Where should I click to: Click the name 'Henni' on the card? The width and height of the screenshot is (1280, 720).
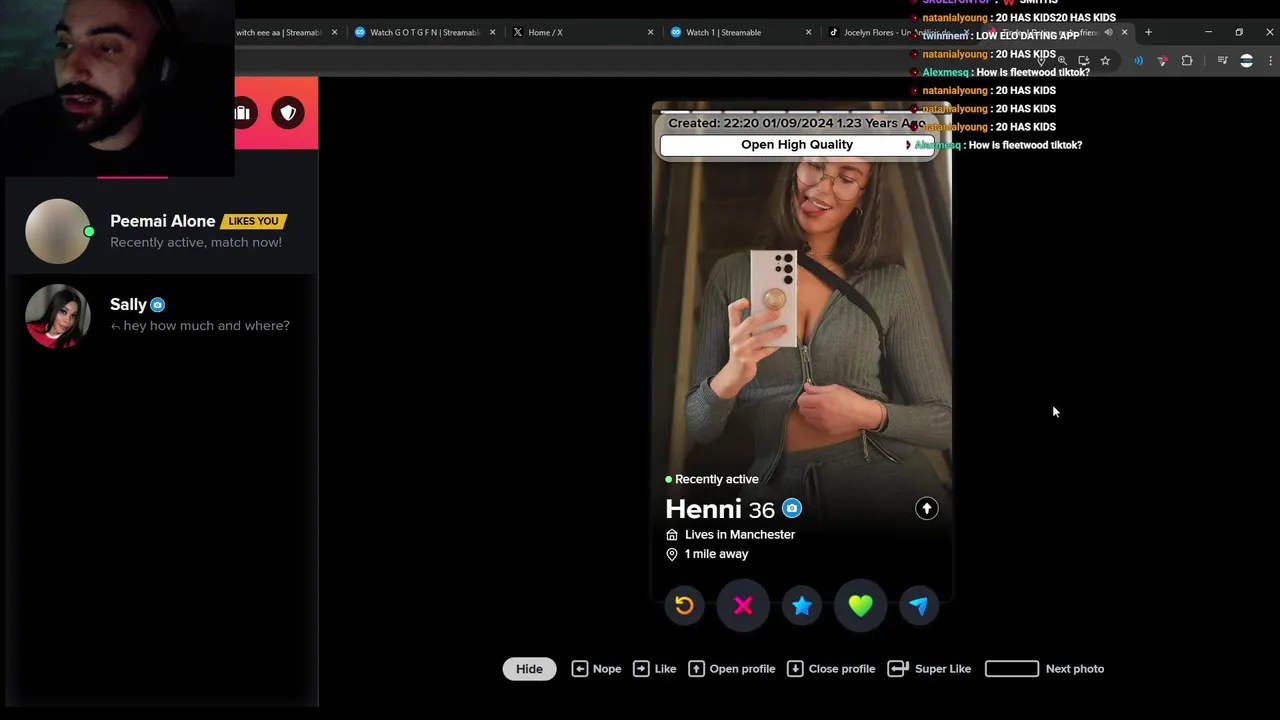pyautogui.click(x=703, y=509)
